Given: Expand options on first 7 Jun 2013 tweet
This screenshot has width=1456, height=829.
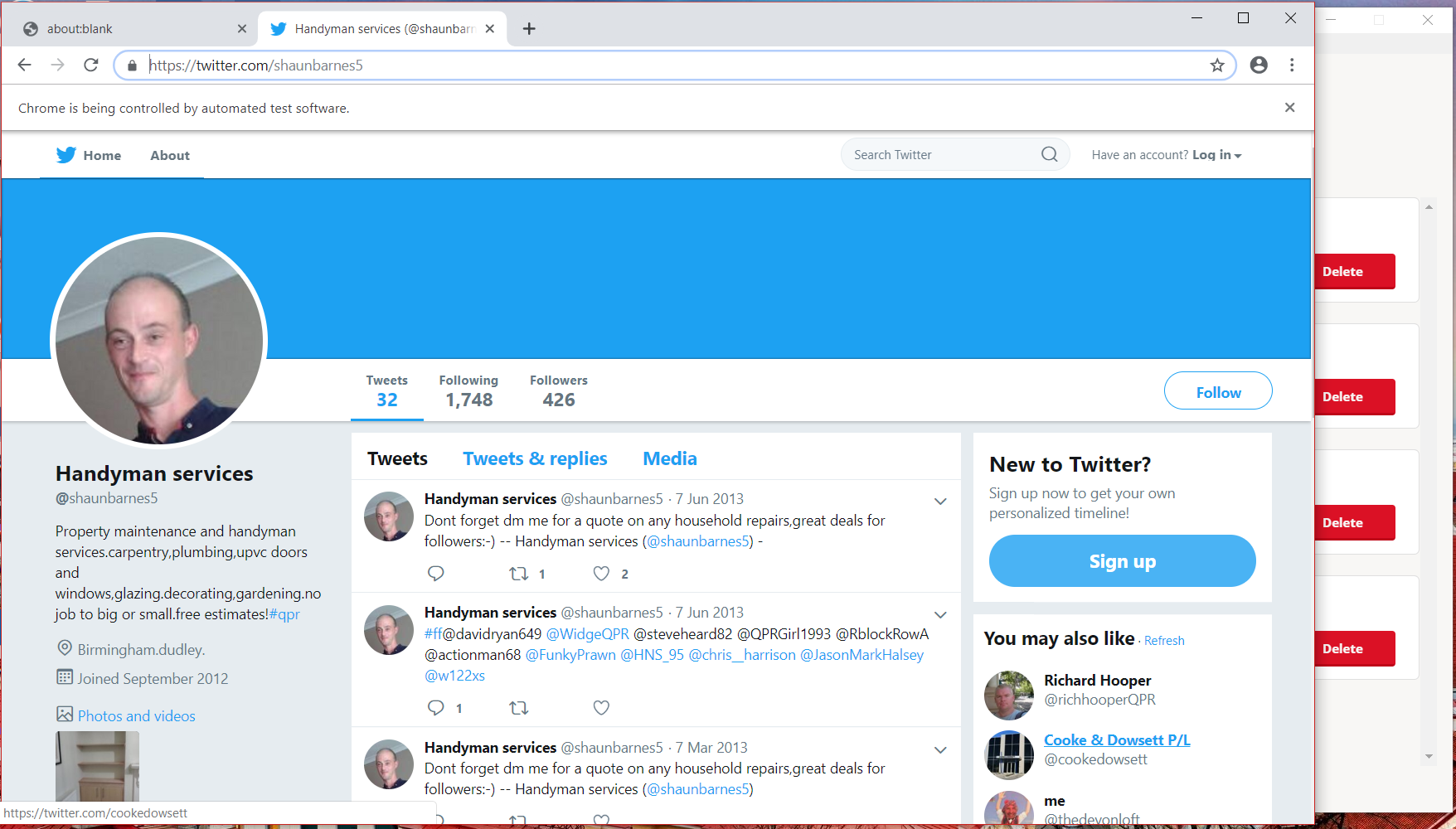Looking at the screenshot, I should (x=940, y=501).
